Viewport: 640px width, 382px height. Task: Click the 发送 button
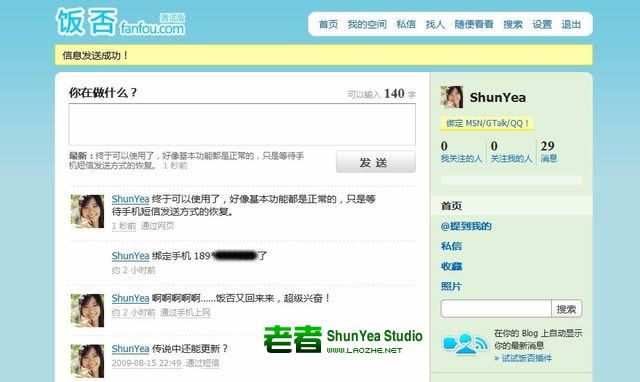click(x=376, y=162)
